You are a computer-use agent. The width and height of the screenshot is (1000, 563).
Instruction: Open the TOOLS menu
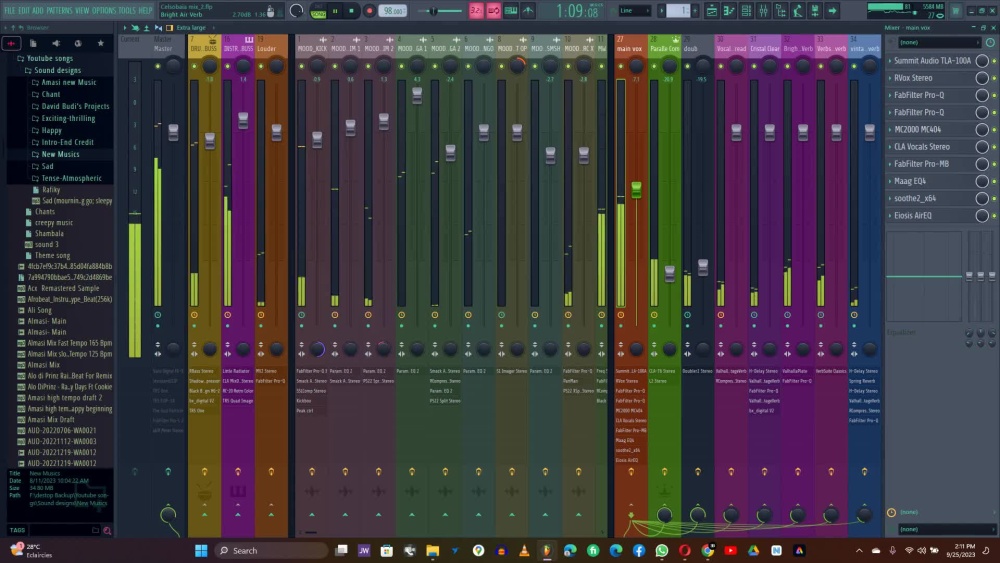coord(127,10)
